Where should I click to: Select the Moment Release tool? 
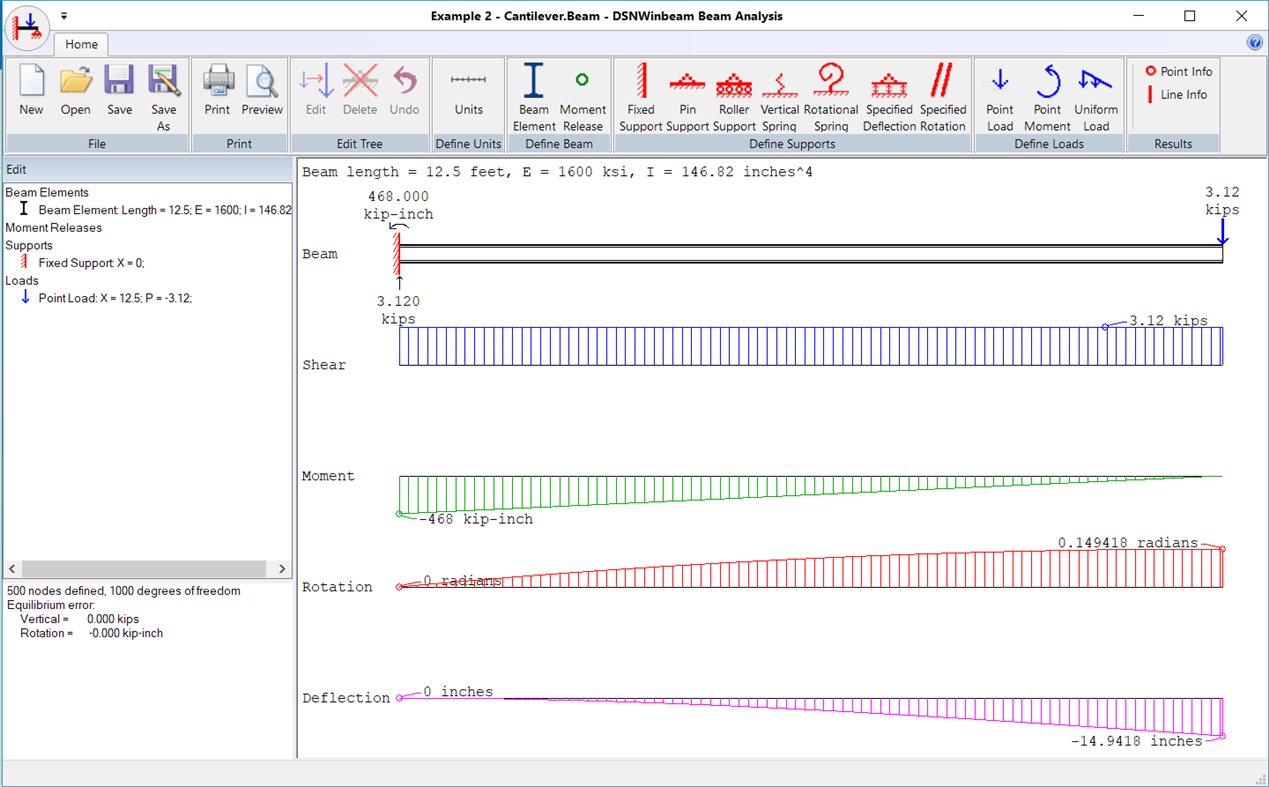point(582,95)
